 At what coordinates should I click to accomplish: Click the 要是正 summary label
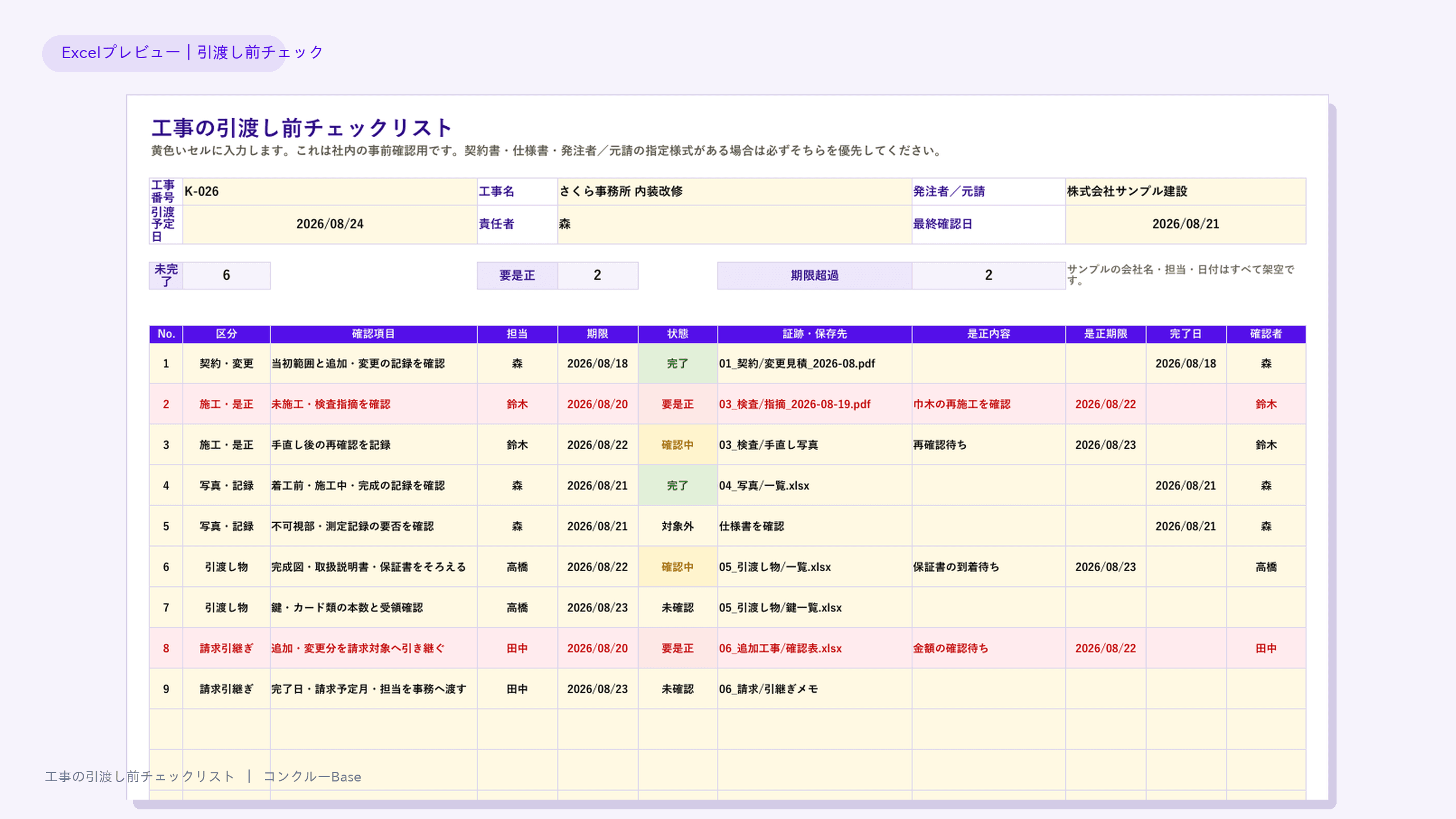pos(517,275)
